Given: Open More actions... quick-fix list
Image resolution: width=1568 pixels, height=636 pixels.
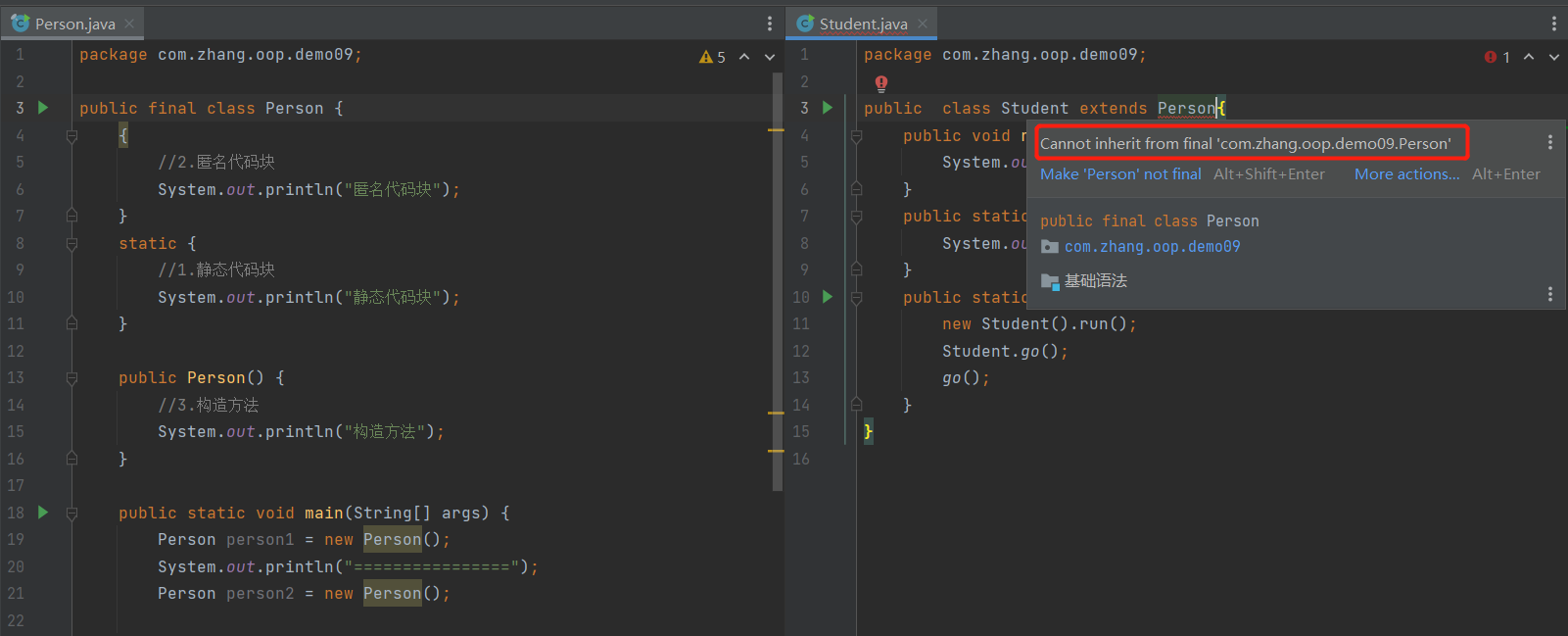Looking at the screenshot, I should tap(1406, 174).
